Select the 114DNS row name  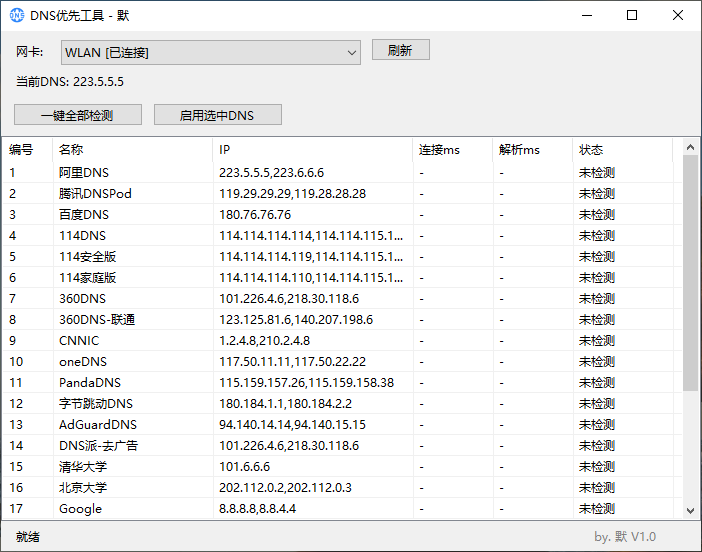click(82, 235)
